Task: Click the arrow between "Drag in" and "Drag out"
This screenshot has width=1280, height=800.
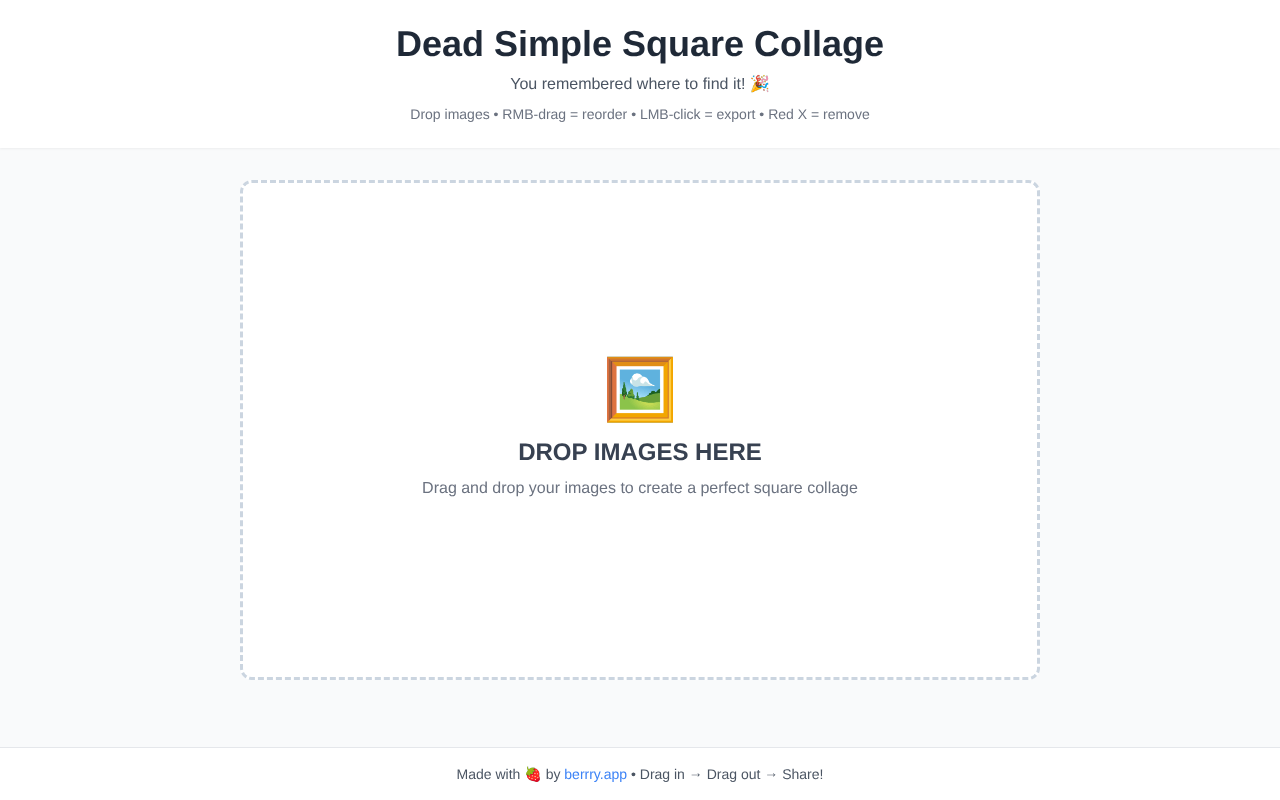Action: (696, 774)
